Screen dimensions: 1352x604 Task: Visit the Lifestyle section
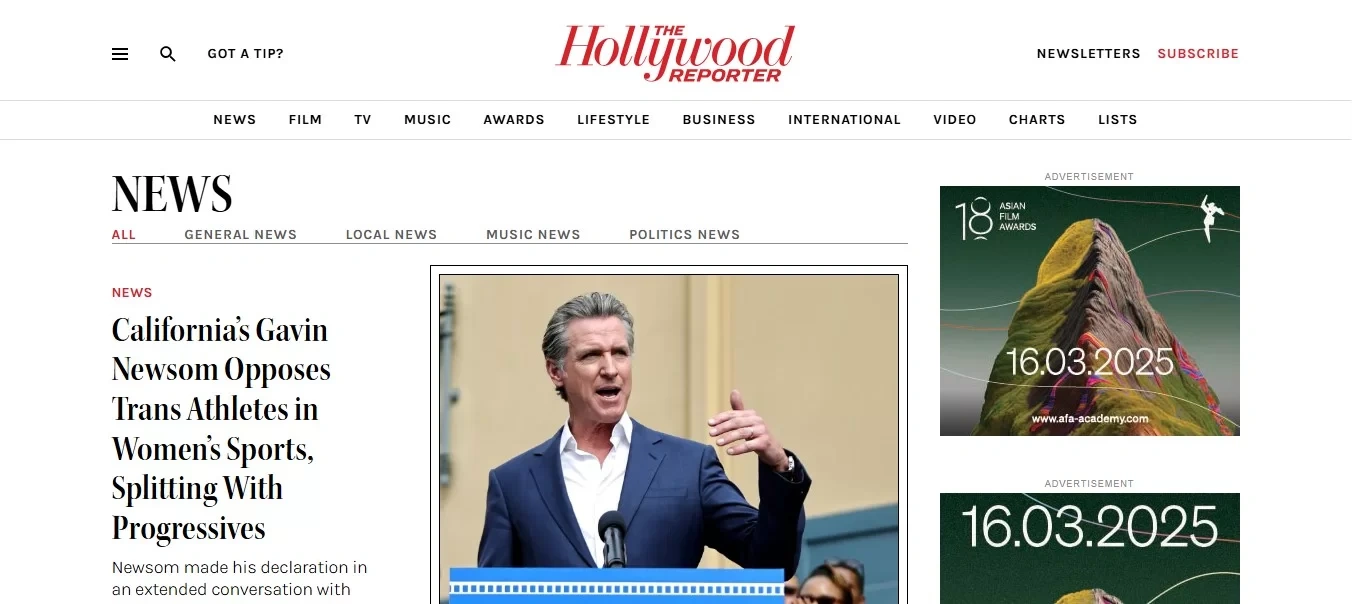point(614,120)
